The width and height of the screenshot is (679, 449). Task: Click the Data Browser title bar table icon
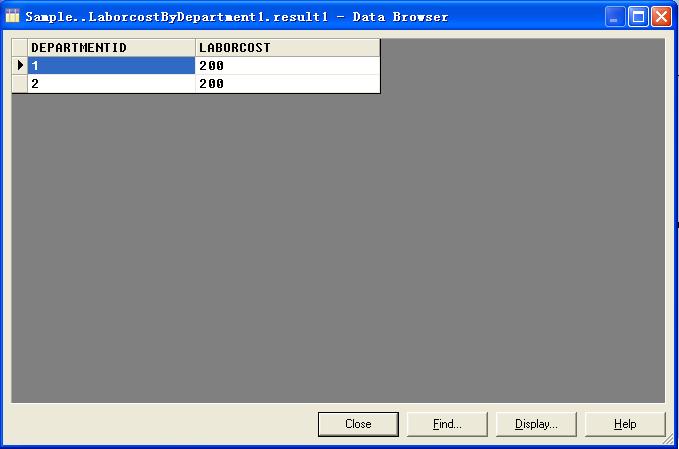click(12, 16)
